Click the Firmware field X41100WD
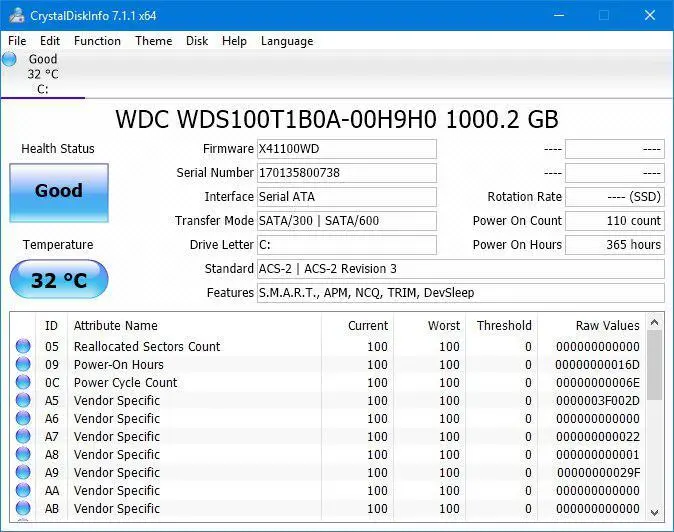This screenshot has height=532, width=674. click(347, 149)
